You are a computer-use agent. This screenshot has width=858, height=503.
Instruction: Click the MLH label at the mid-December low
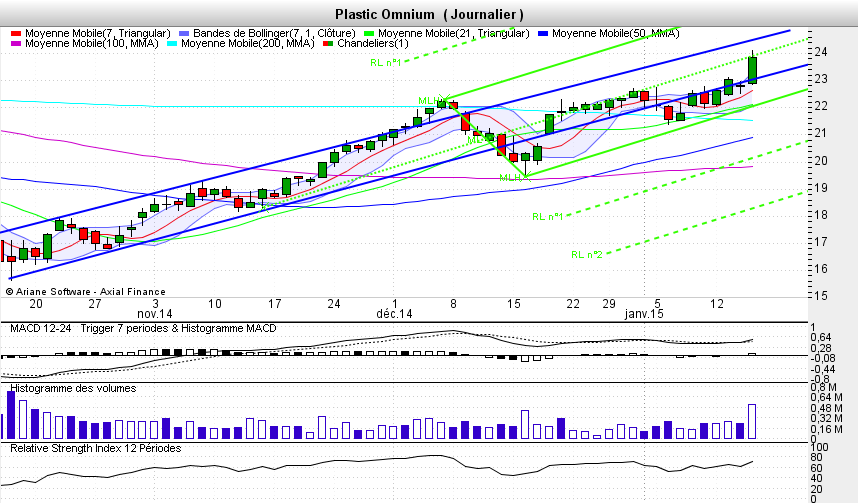pyautogui.click(x=511, y=178)
